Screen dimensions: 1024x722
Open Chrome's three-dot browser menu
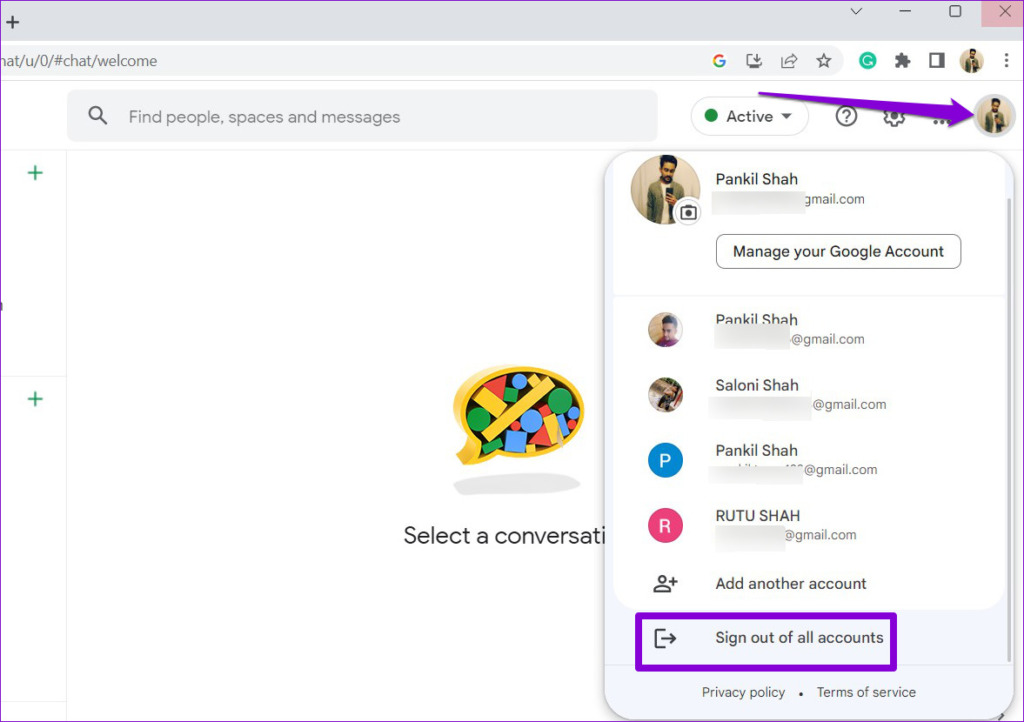point(1007,61)
